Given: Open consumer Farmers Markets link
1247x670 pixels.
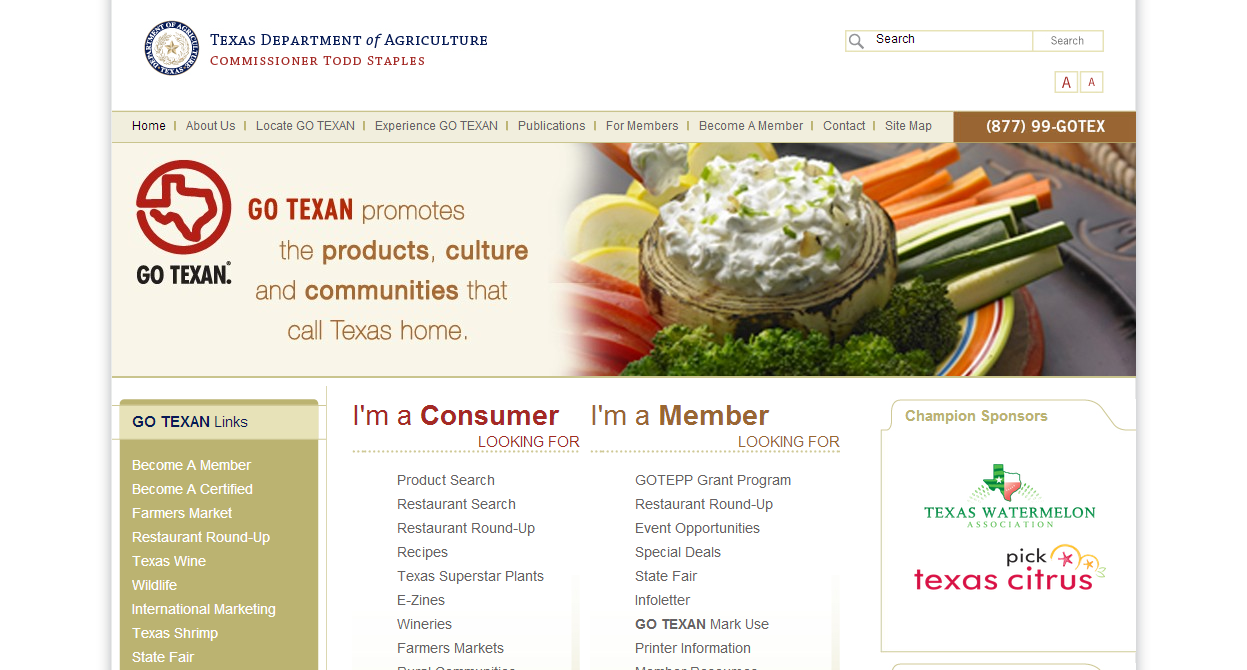Looking at the screenshot, I should click(450, 648).
